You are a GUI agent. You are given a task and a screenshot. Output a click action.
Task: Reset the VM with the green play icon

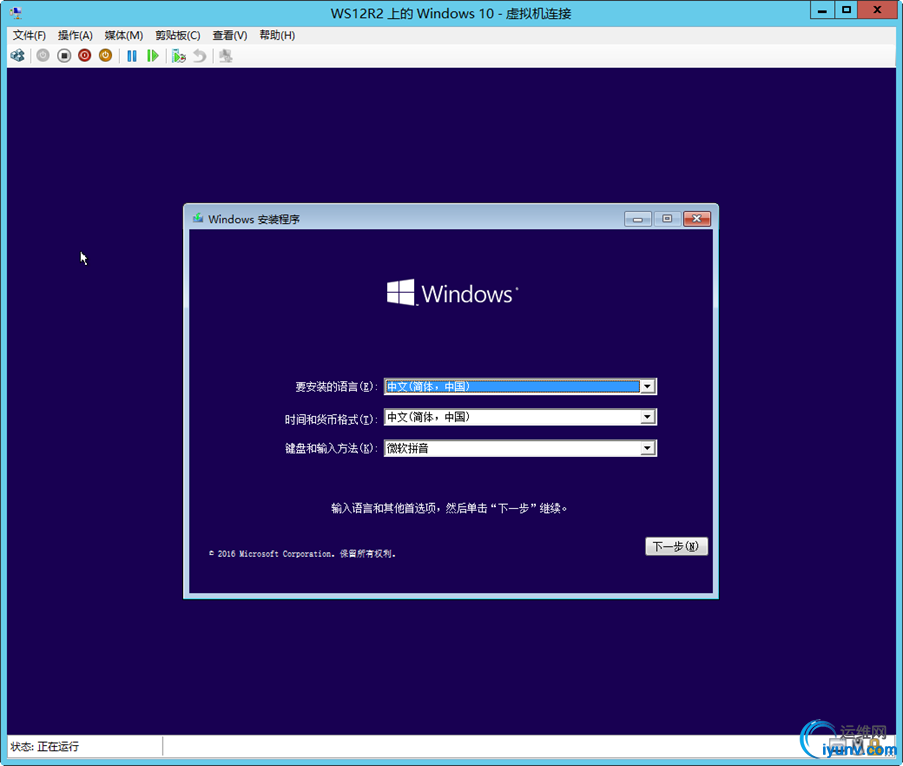tap(153, 56)
